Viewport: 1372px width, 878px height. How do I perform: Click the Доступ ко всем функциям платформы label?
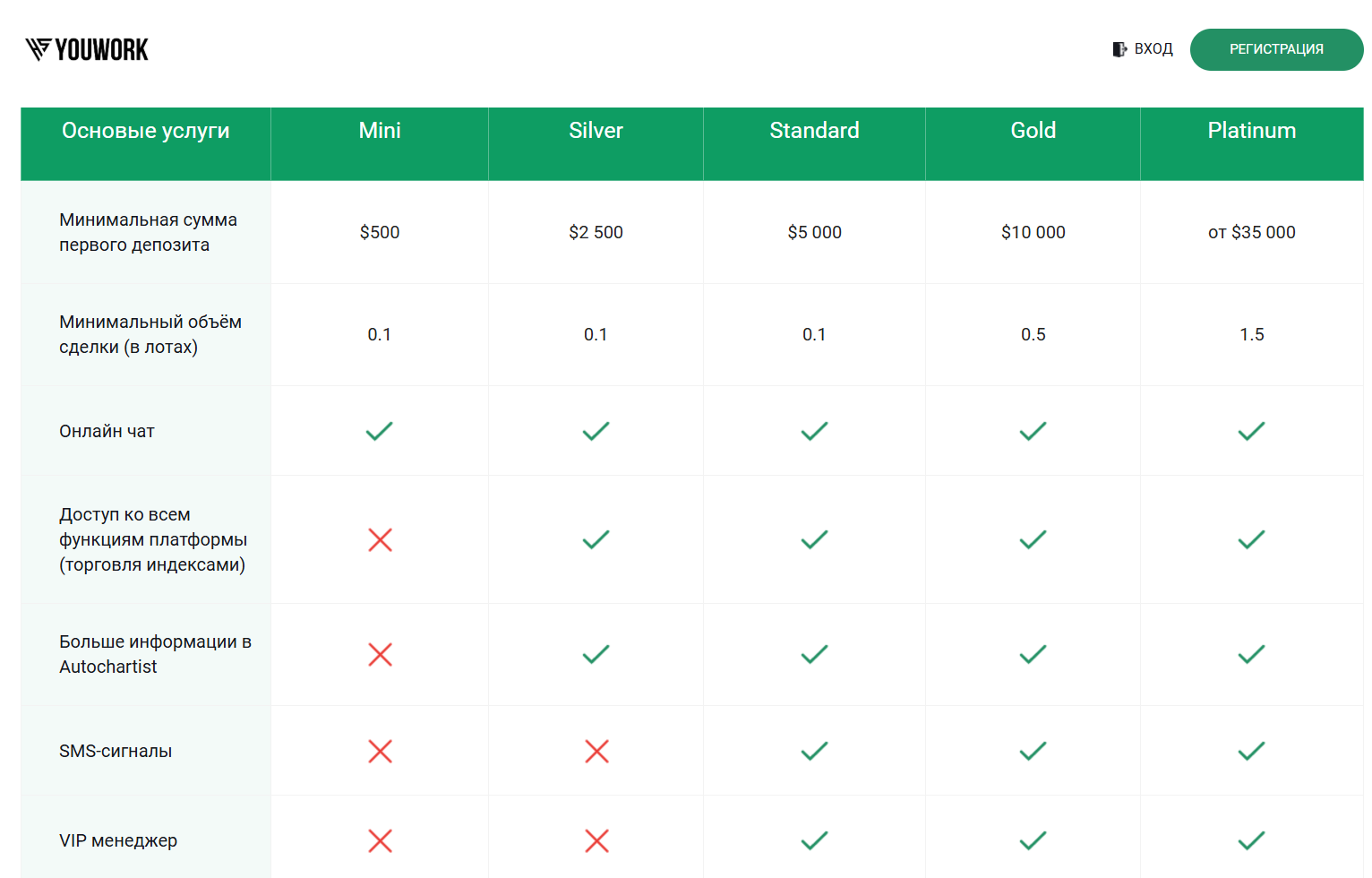tap(153, 539)
